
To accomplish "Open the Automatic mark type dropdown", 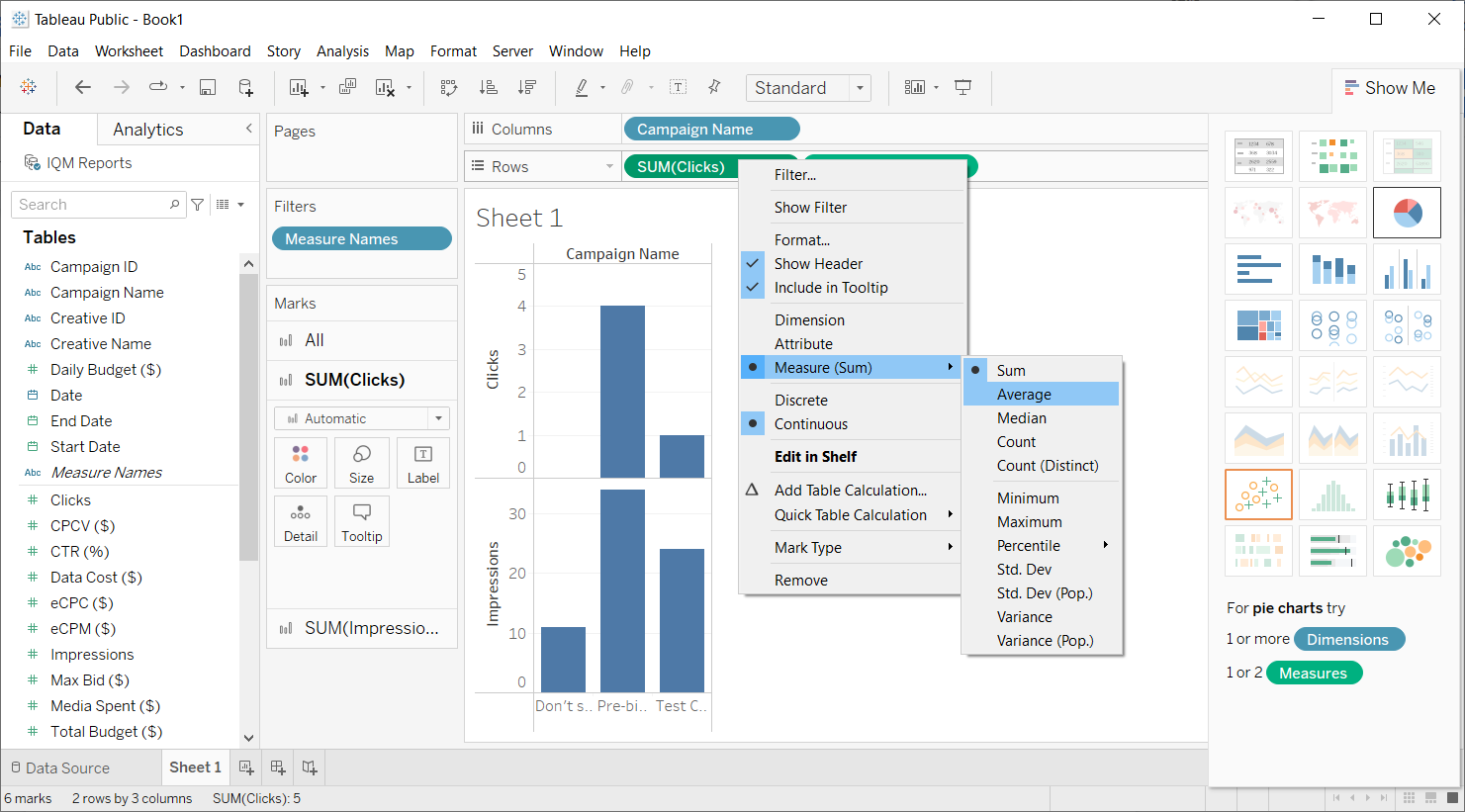I will coord(362,418).
